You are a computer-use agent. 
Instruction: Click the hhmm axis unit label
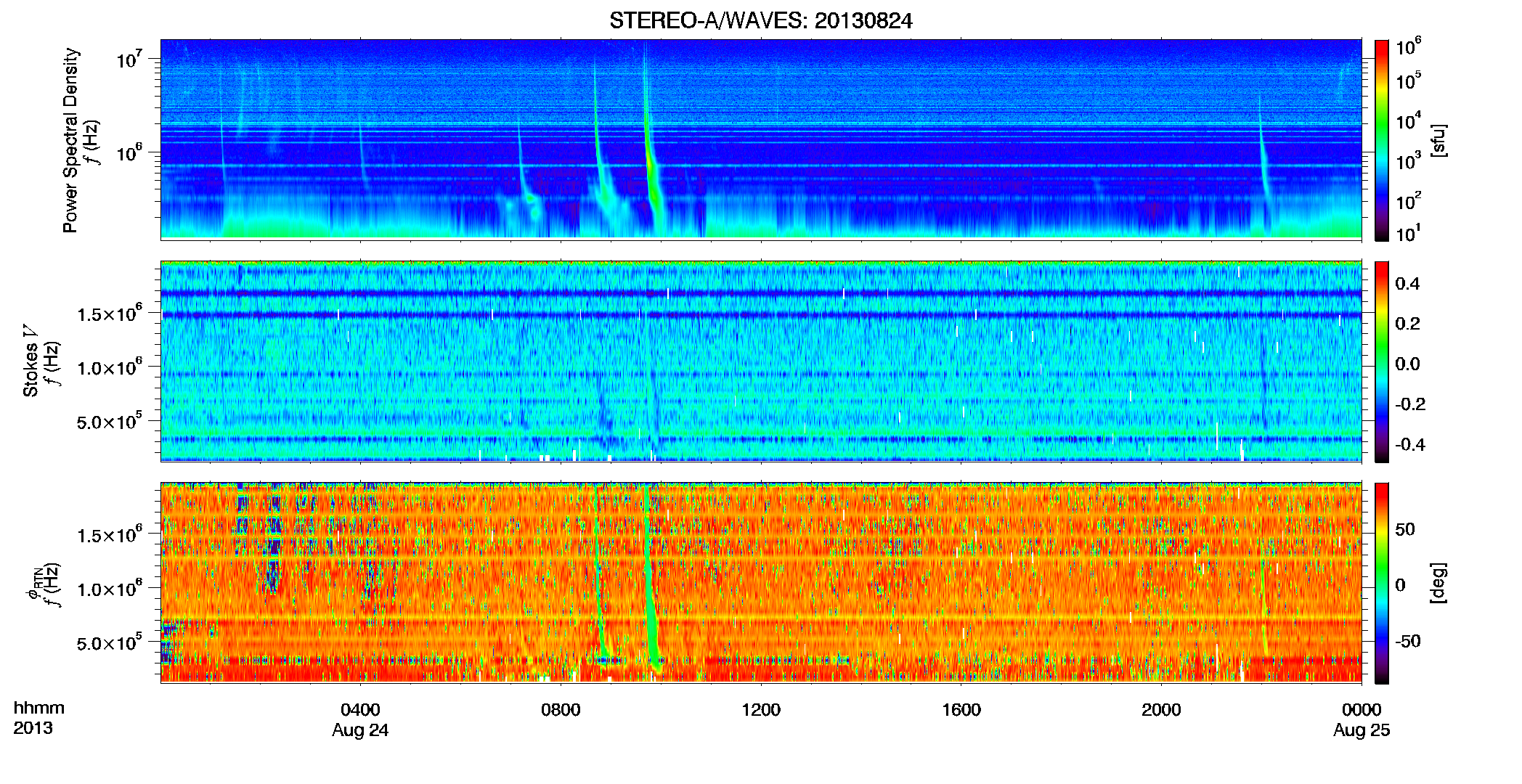[39, 708]
